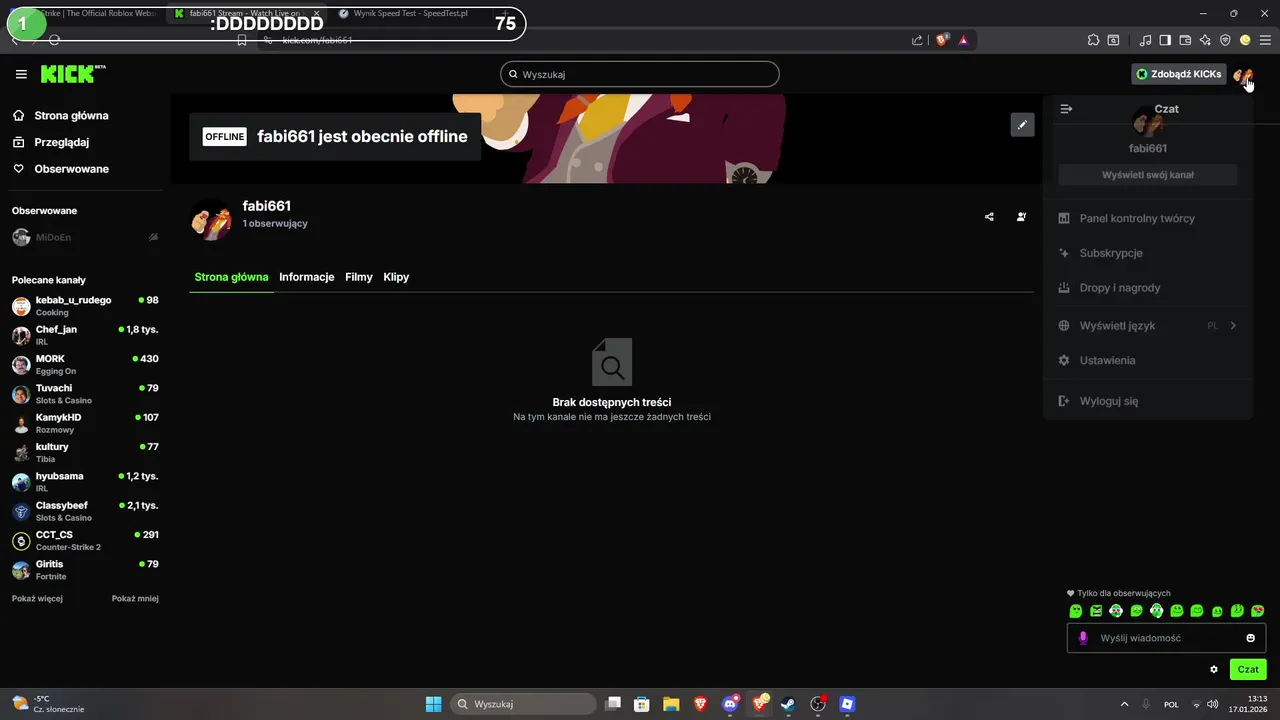Open the Steam taskbar icon

tap(788, 704)
